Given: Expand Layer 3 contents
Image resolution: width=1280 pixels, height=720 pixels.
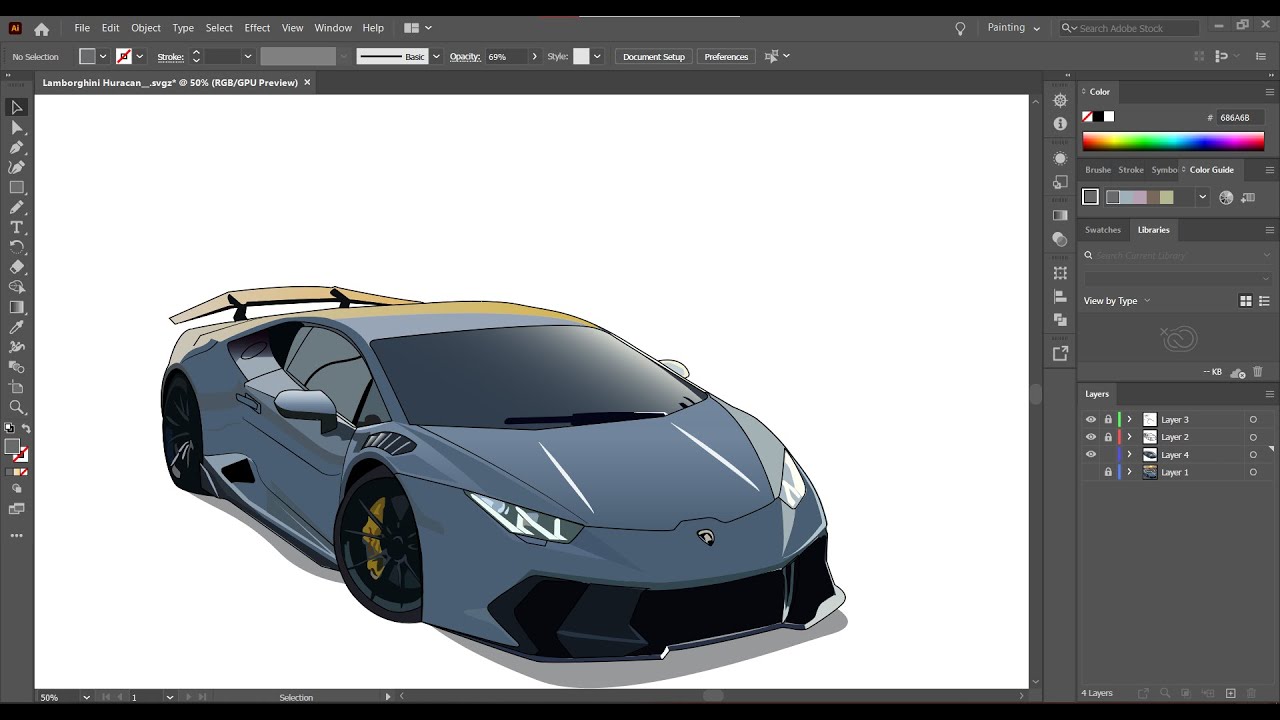Looking at the screenshot, I should tap(1129, 420).
